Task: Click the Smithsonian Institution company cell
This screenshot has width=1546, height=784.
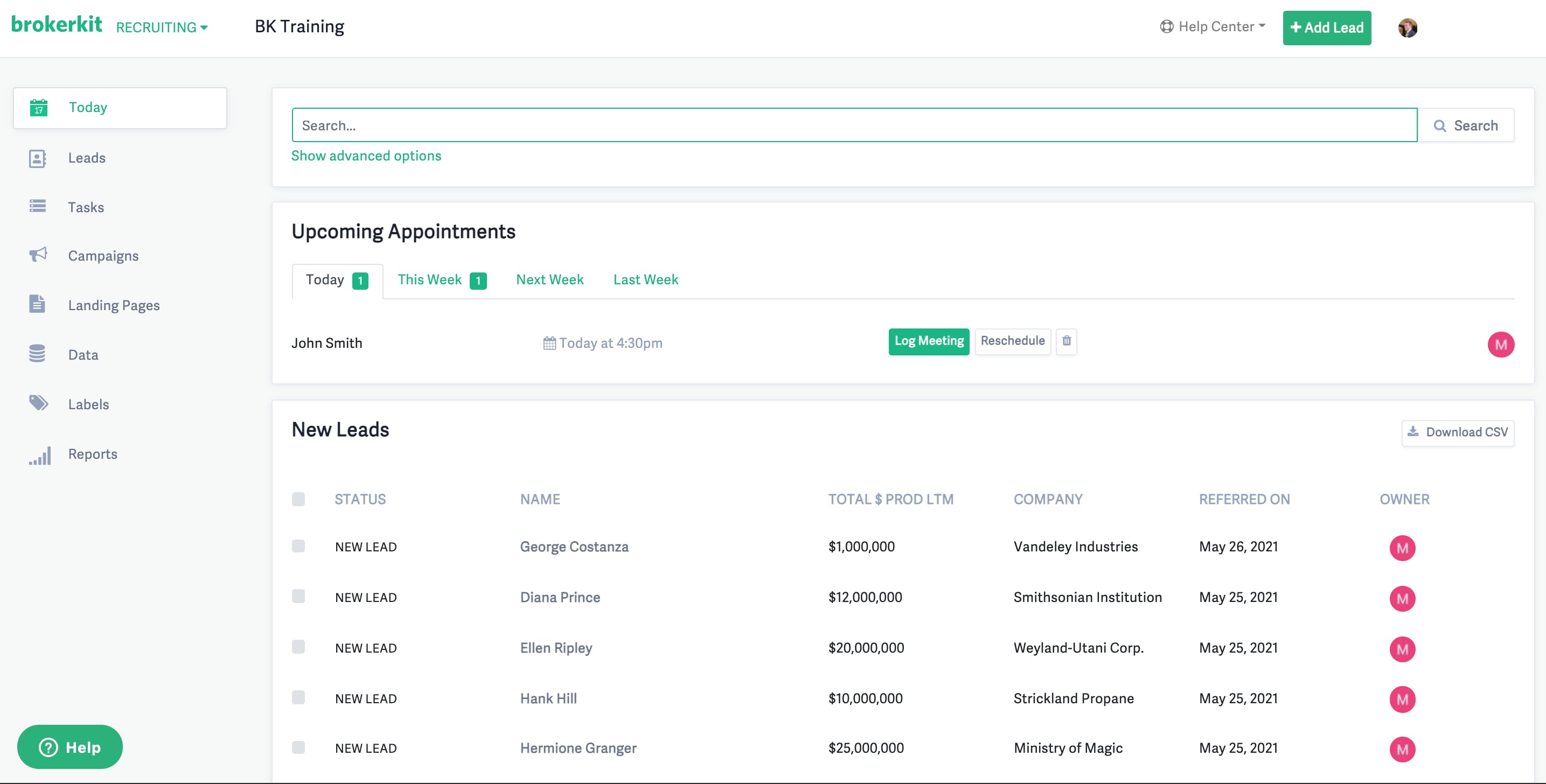Action: point(1088,598)
